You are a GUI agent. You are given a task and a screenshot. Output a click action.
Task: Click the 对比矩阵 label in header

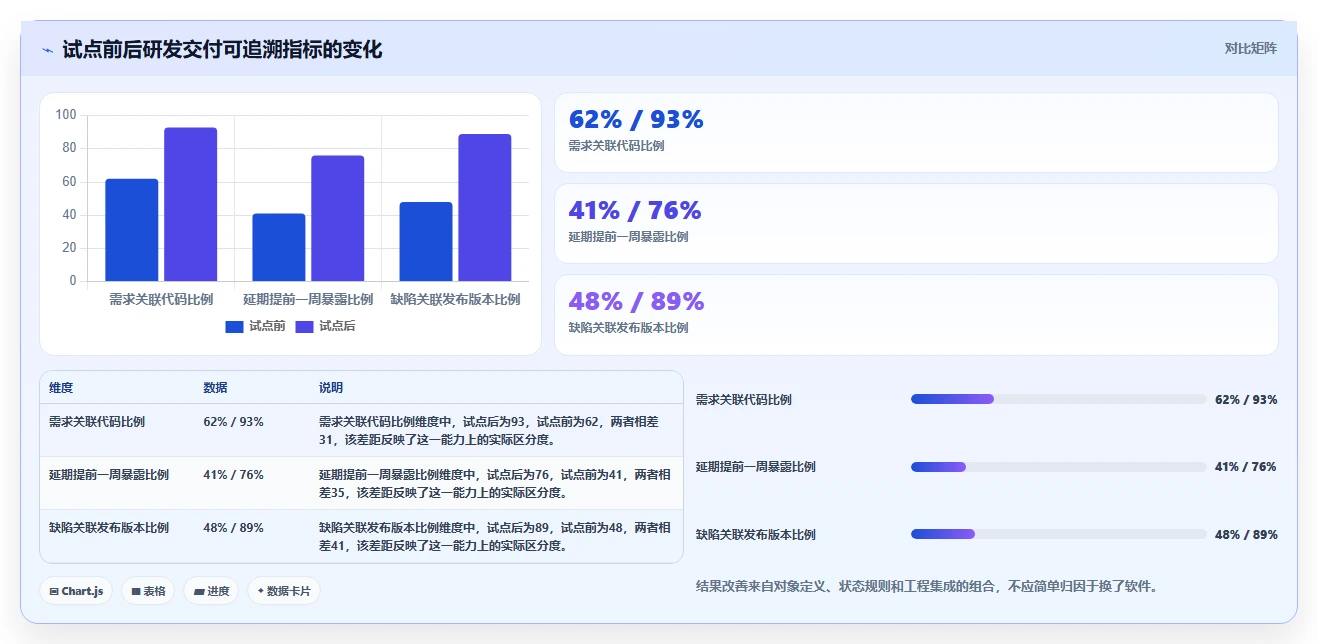(x=1250, y=48)
